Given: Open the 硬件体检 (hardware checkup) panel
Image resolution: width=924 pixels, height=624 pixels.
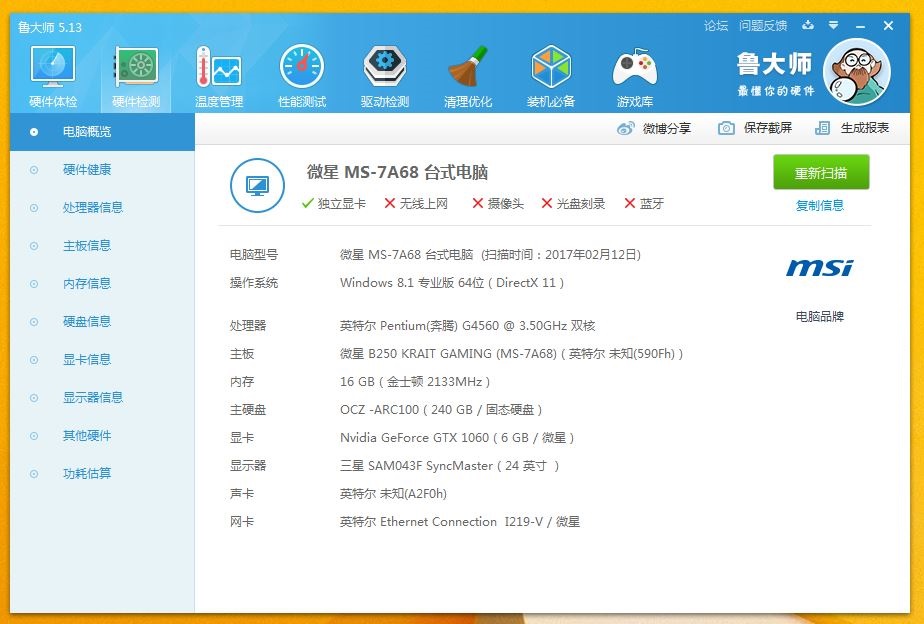Looking at the screenshot, I should (53, 72).
